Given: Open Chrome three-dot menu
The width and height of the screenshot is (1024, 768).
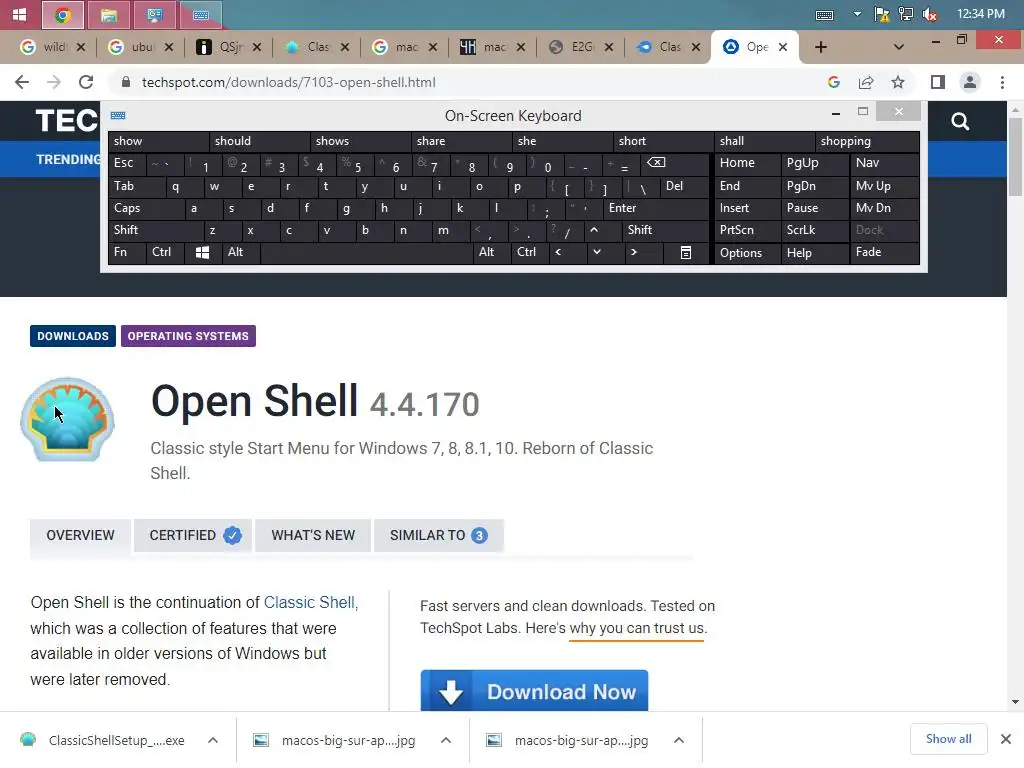Looking at the screenshot, I should [x=1002, y=82].
